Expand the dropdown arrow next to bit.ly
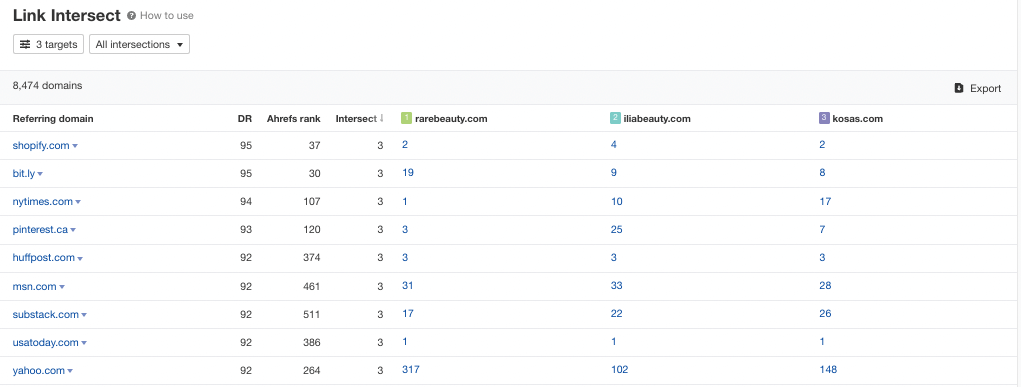Viewport: 1021px width, 387px height. click(x=40, y=174)
